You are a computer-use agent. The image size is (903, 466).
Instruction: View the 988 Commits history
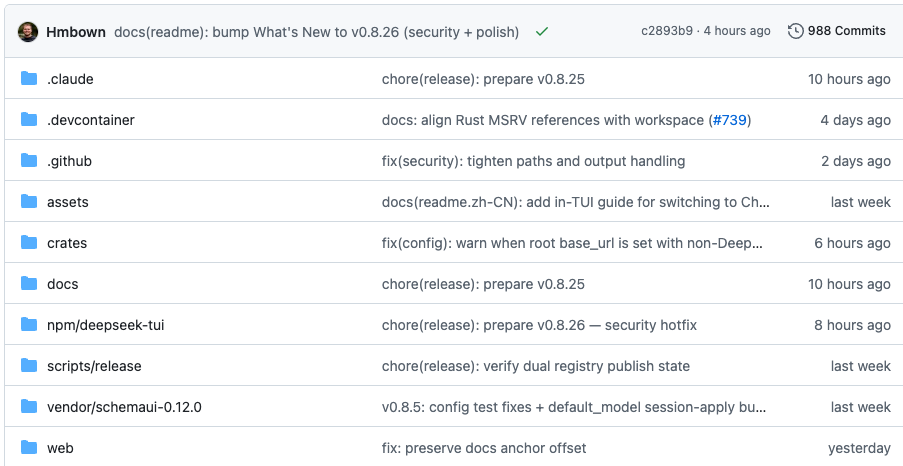tap(847, 31)
